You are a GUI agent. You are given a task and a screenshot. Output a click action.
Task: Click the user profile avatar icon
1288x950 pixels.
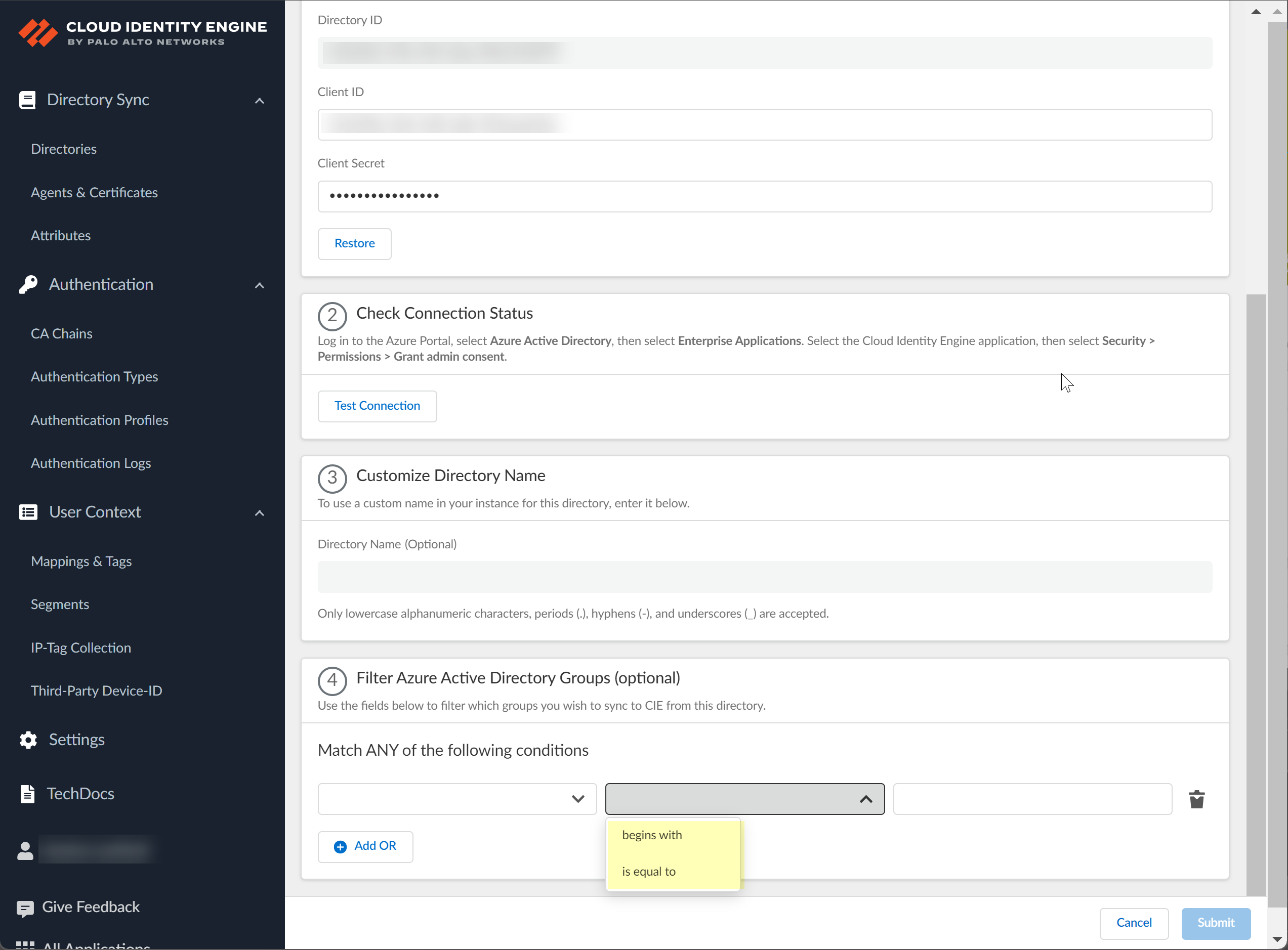coord(25,850)
